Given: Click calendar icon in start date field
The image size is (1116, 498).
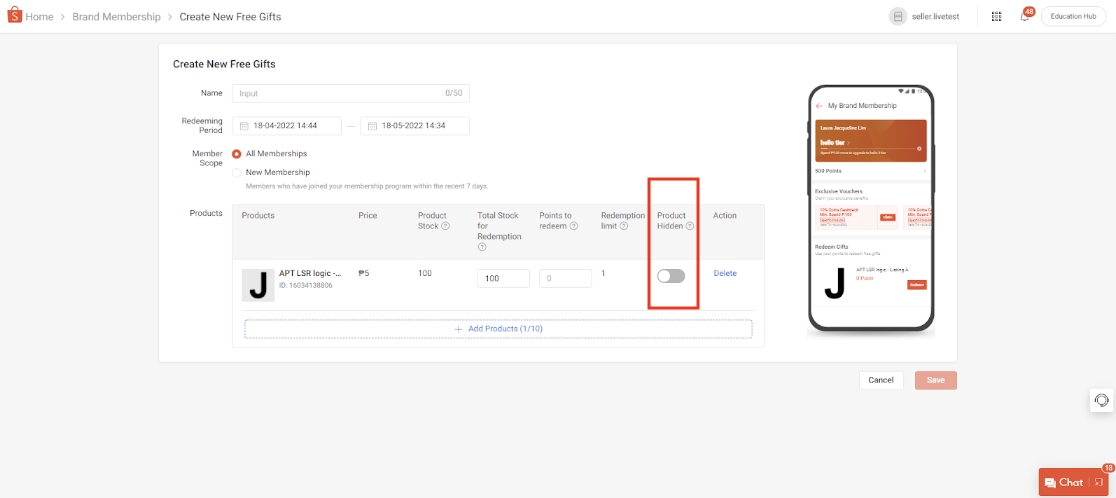Looking at the screenshot, I should point(244,126).
